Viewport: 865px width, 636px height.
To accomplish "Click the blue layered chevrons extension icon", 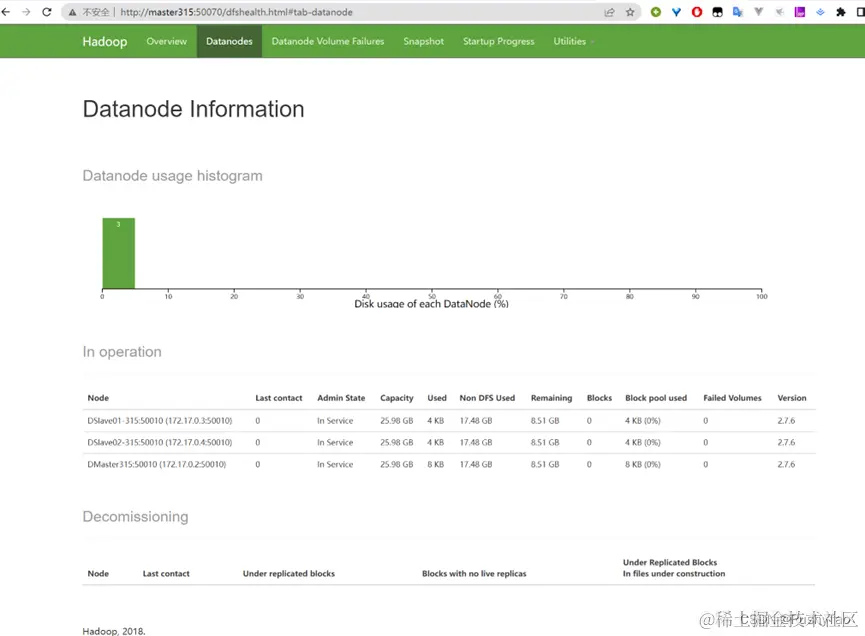I will [x=820, y=12].
